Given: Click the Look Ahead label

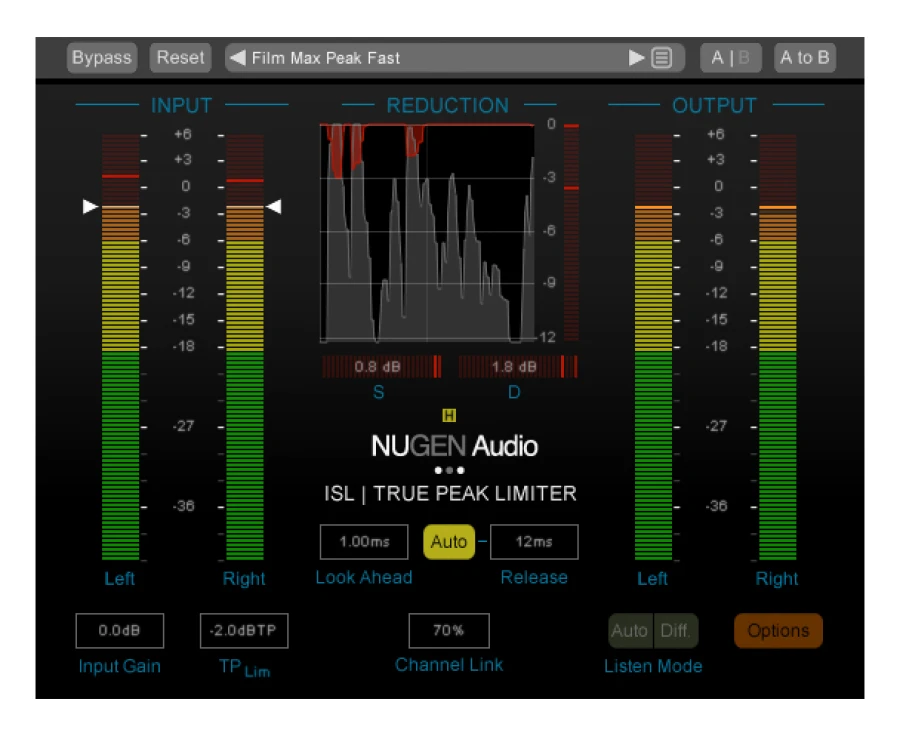Looking at the screenshot, I should (364, 578).
